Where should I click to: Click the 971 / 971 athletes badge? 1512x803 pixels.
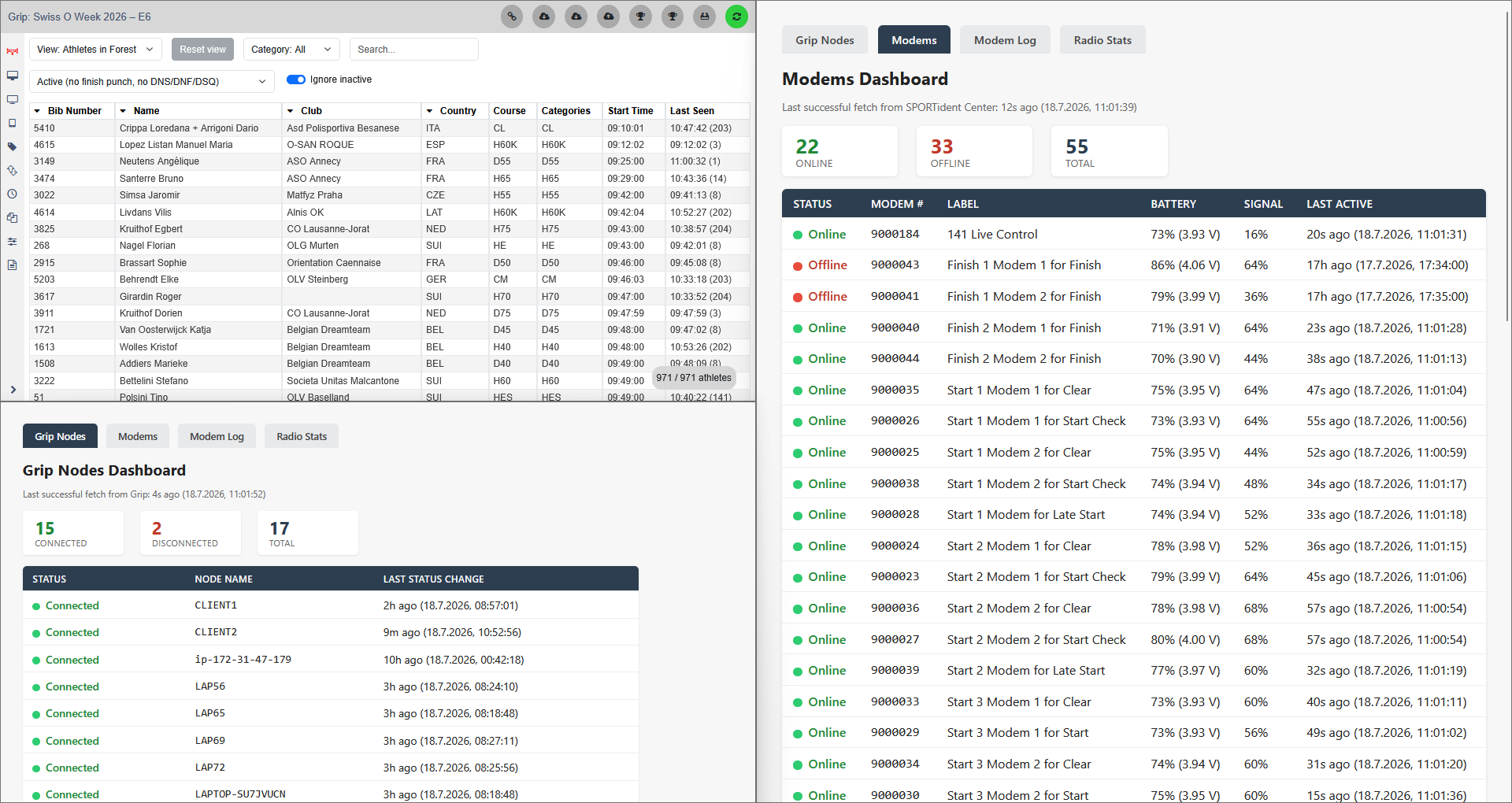(x=694, y=378)
